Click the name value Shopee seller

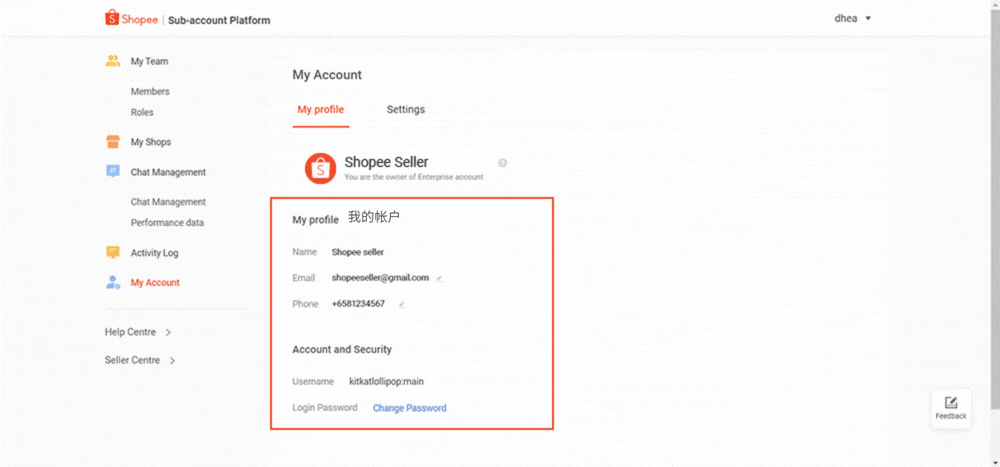[x=358, y=252]
